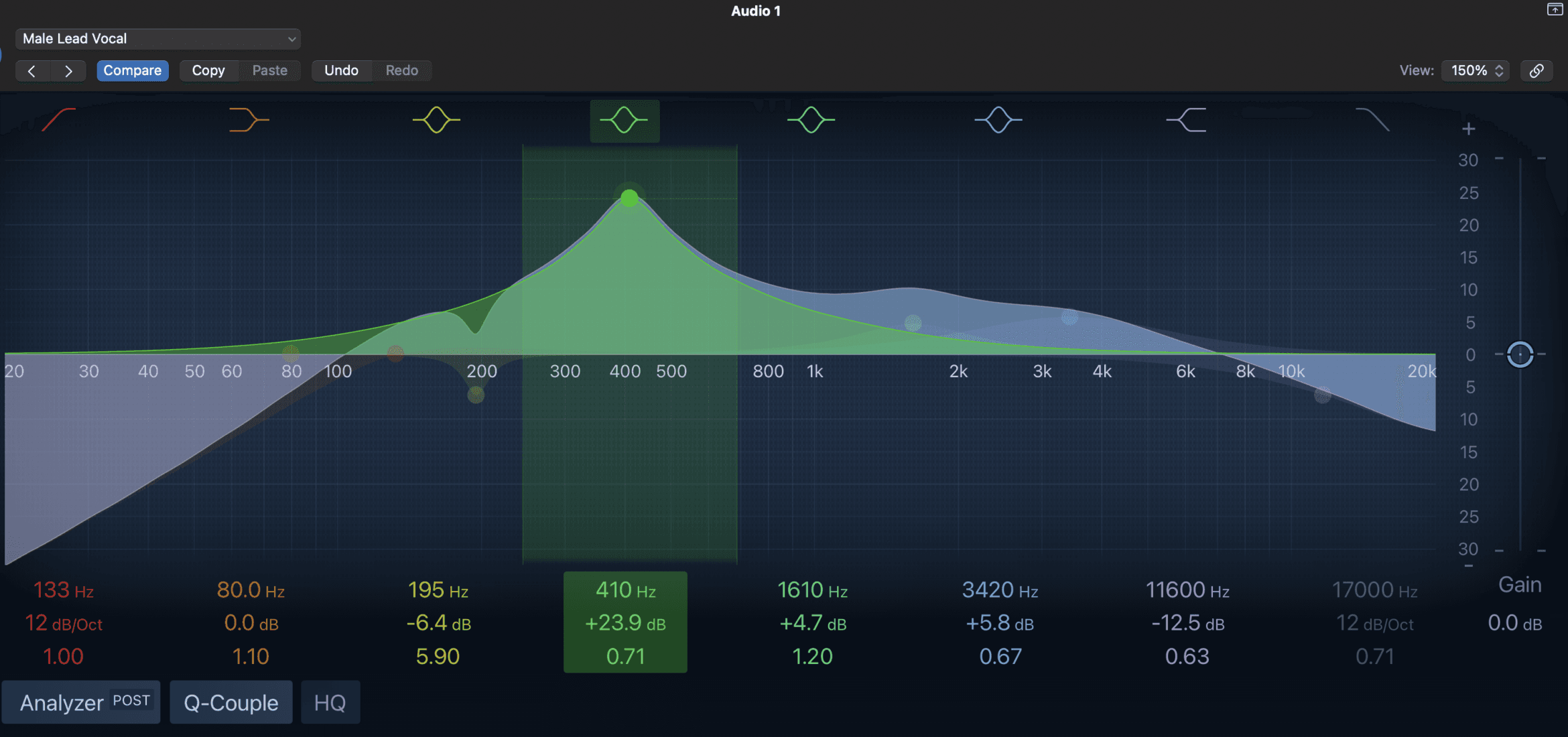The width and height of the screenshot is (1568, 737).
Task: Click the 410 Hz frequency value field
Action: pyautogui.click(x=625, y=590)
